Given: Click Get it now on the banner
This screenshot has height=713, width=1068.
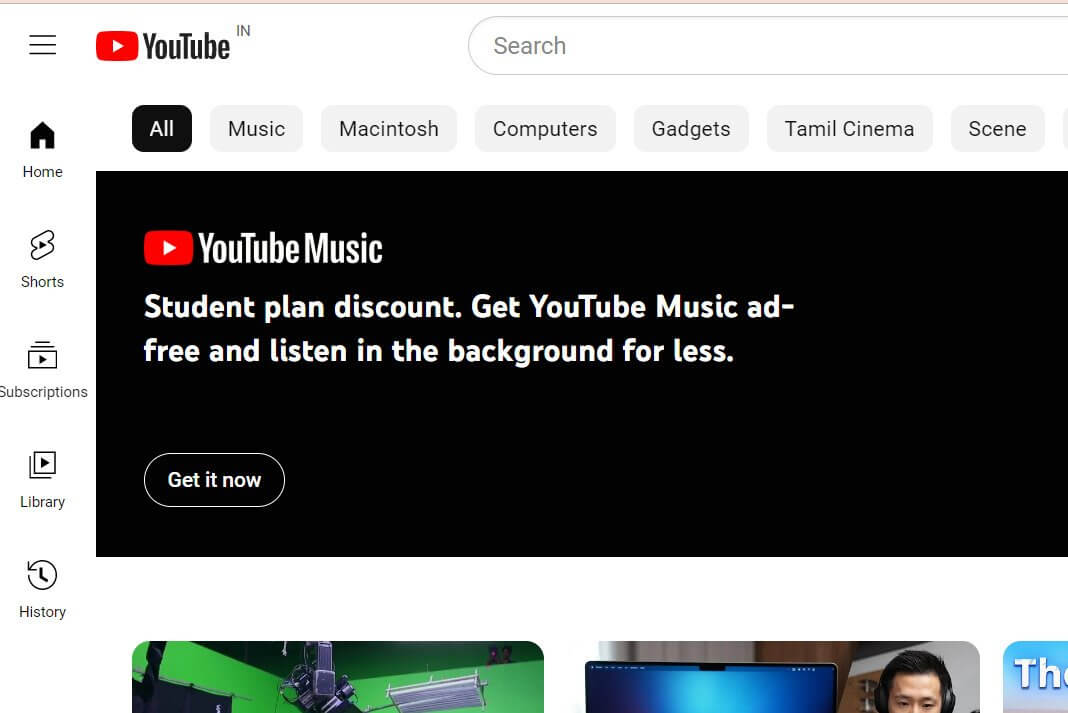Looking at the screenshot, I should point(214,480).
